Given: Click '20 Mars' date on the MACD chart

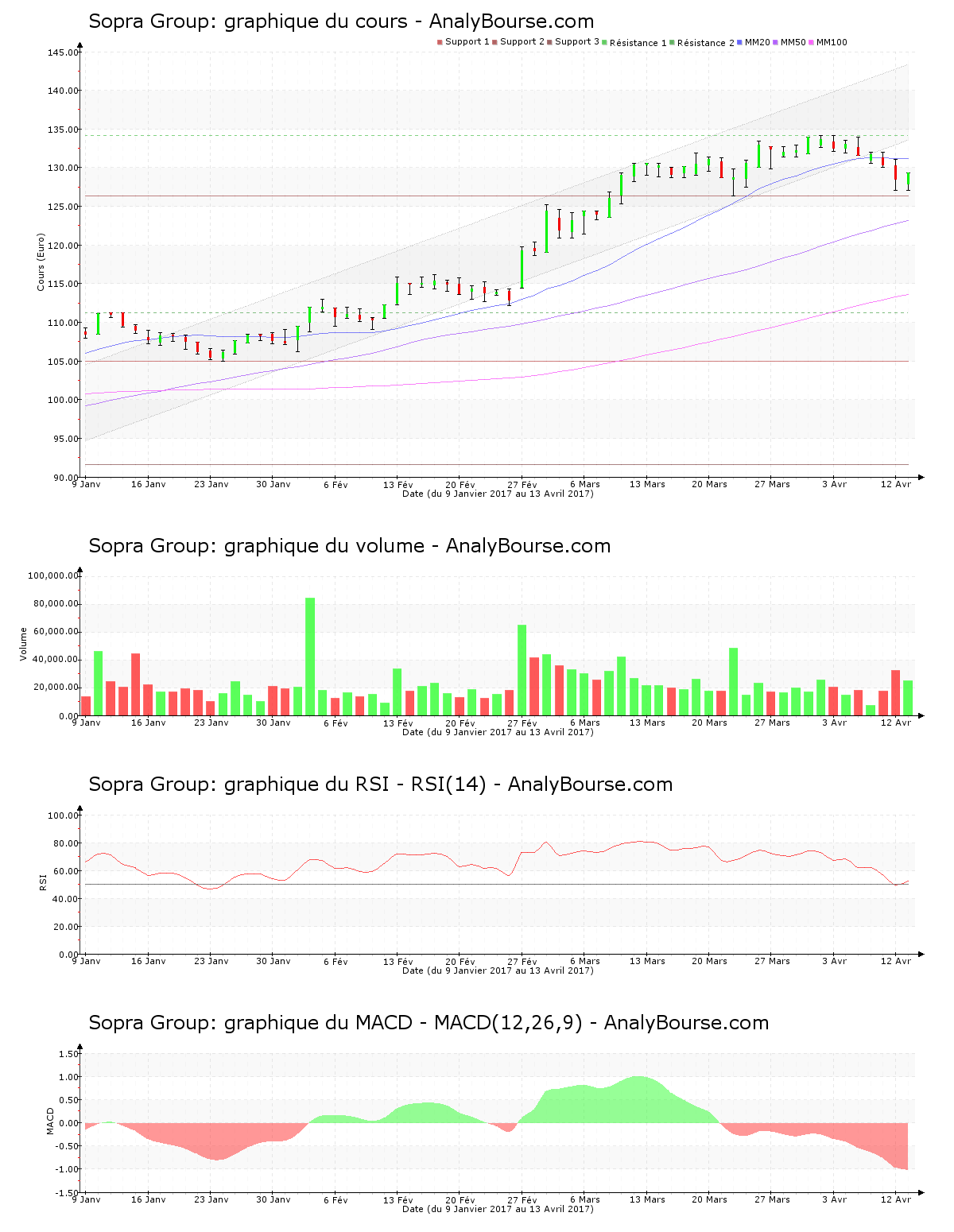Looking at the screenshot, I should tap(709, 1199).
